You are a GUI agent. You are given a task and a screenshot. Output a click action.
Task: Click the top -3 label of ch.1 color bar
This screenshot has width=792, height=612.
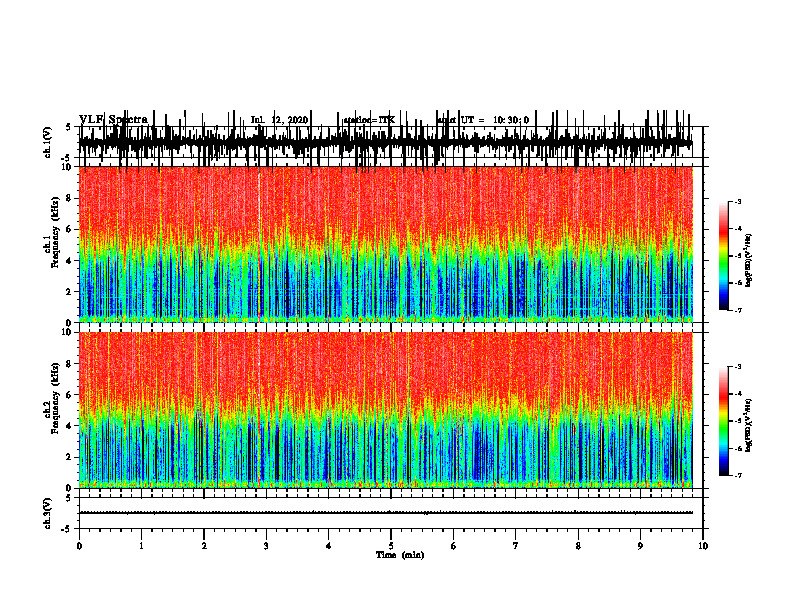click(738, 202)
